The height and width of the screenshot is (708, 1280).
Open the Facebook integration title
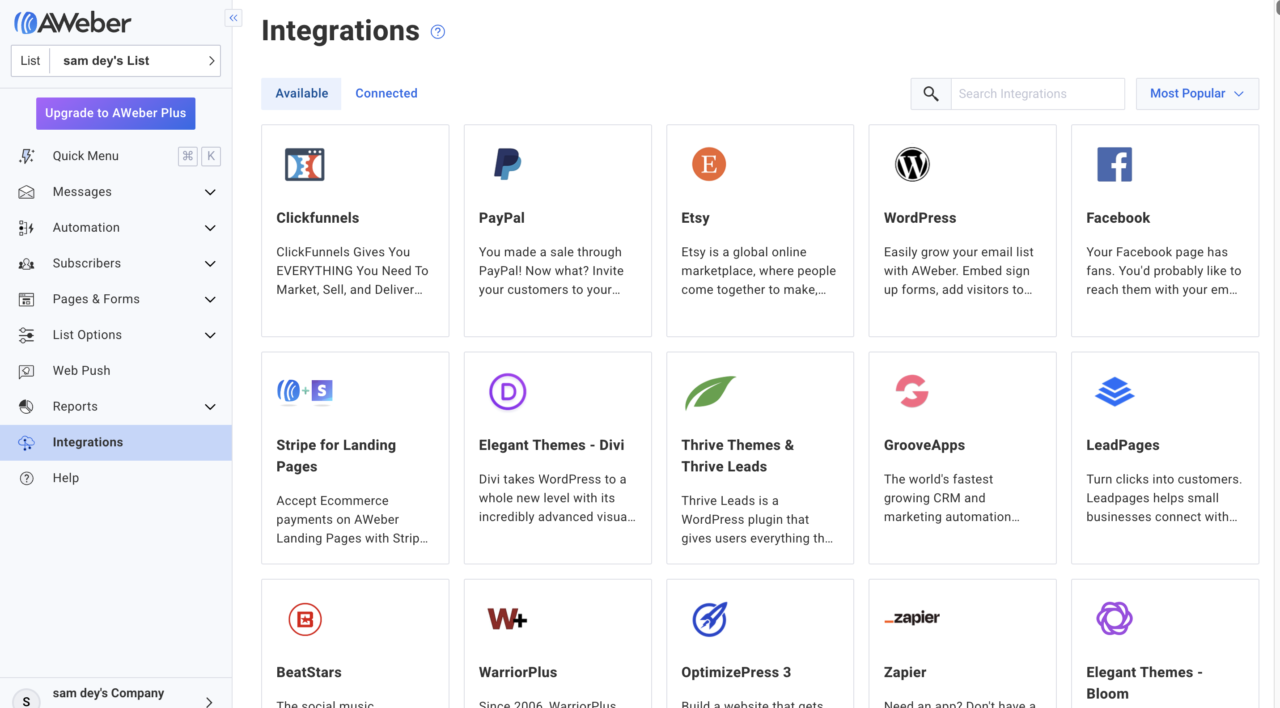tap(1118, 218)
